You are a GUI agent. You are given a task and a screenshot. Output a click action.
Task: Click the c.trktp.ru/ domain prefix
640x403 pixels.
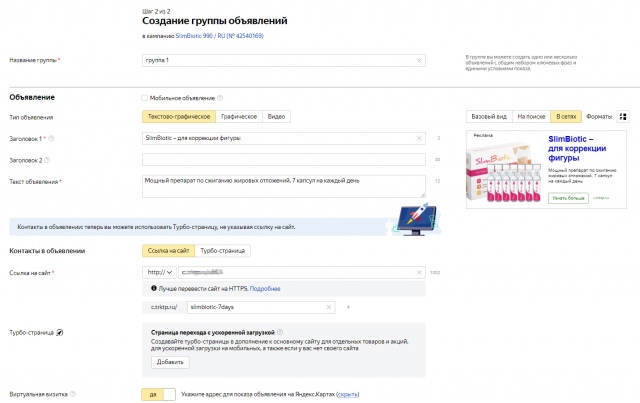point(164,307)
